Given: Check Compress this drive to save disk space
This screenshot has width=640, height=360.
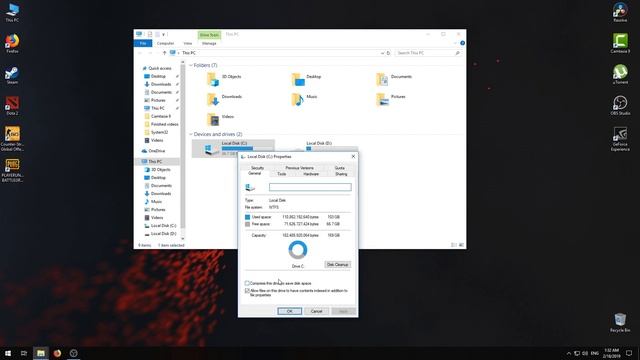Looking at the screenshot, I should pyautogui.click(x=247, y=283).
